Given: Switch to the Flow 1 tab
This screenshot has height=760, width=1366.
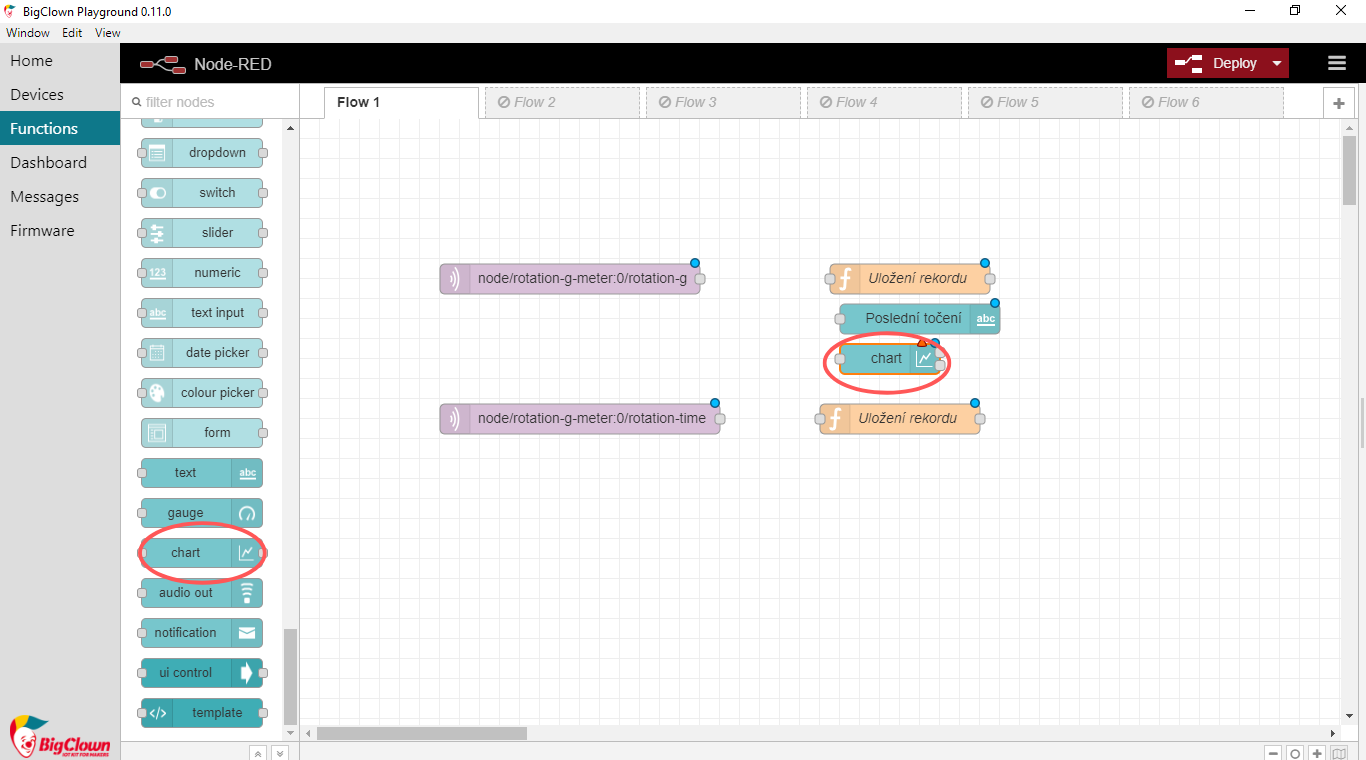Looking at the screenshot, I should 402,102.
